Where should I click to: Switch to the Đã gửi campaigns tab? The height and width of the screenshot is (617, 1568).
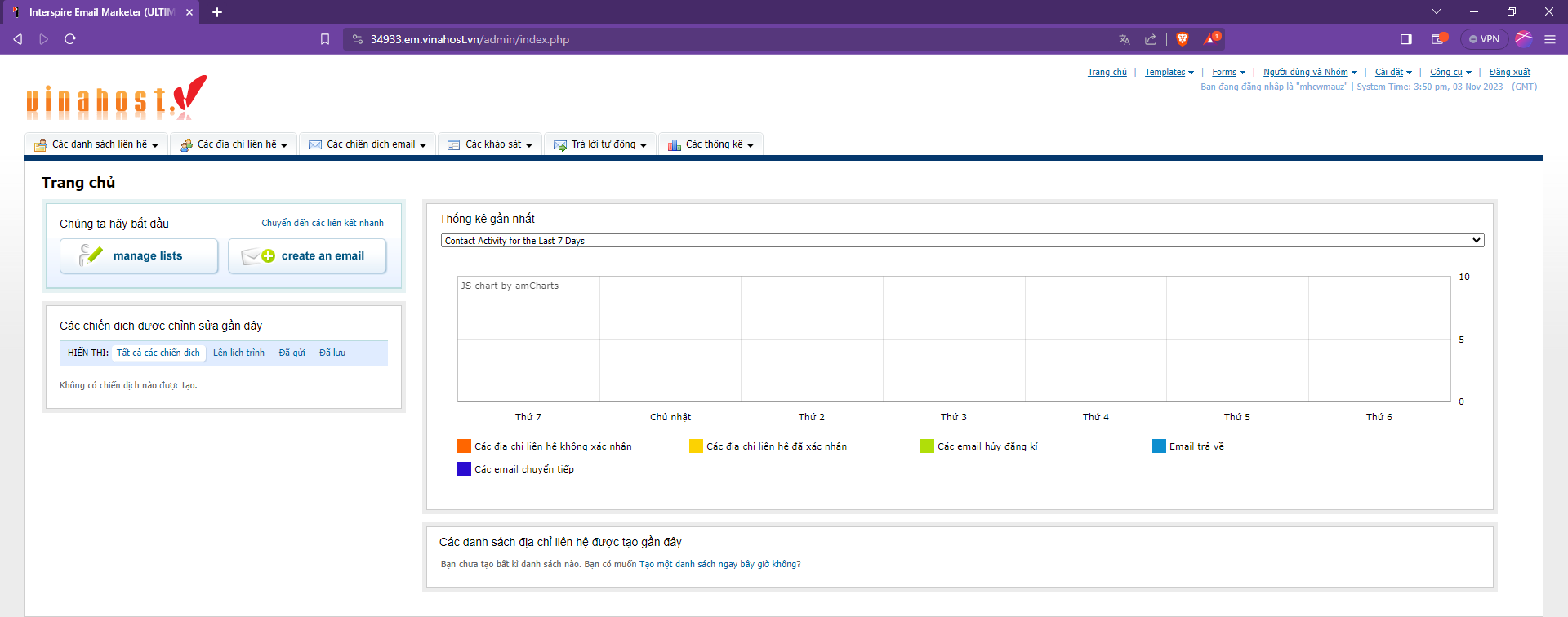click(x=292, y=353)
